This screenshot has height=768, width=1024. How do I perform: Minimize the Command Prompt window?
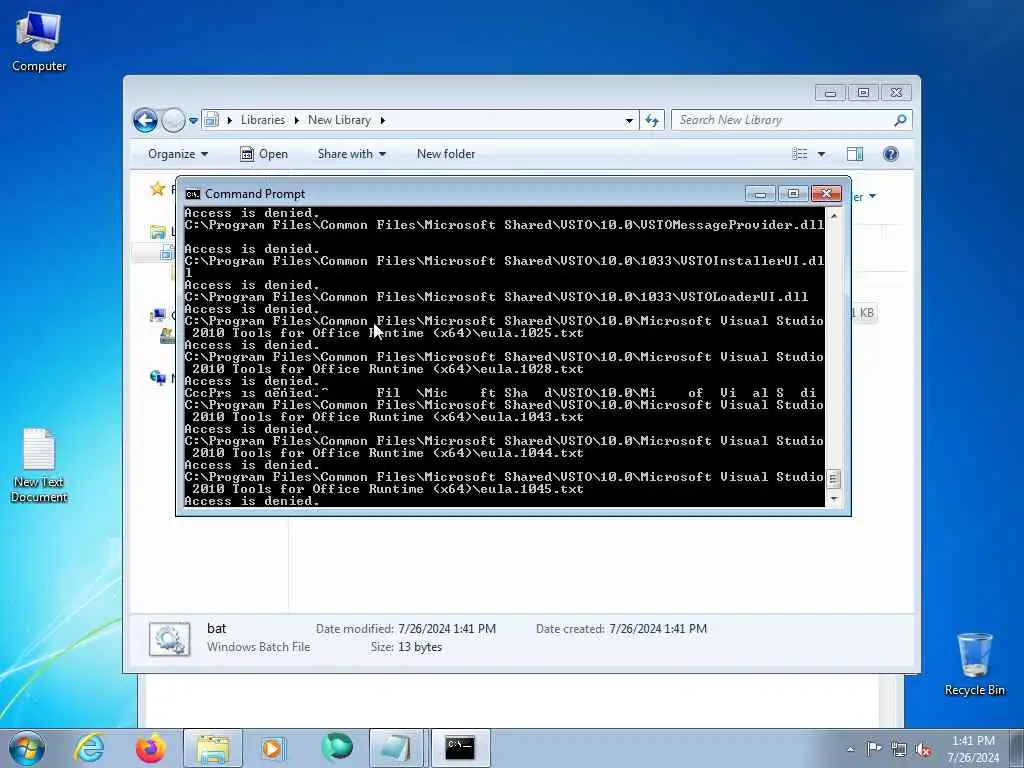pyautogui.click(x=760, y=194)
